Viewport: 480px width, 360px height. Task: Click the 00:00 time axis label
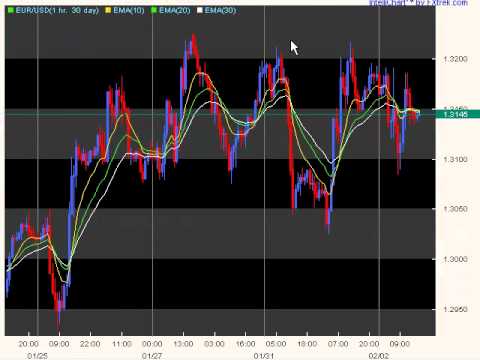coord(152,344)
